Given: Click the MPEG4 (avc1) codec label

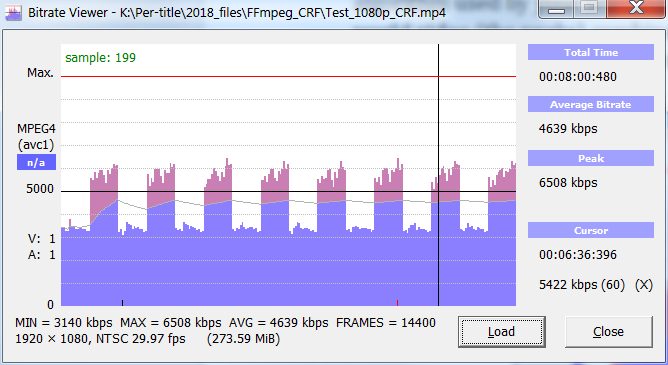Looking at the screenshot, I should click(x=36, y=137).
